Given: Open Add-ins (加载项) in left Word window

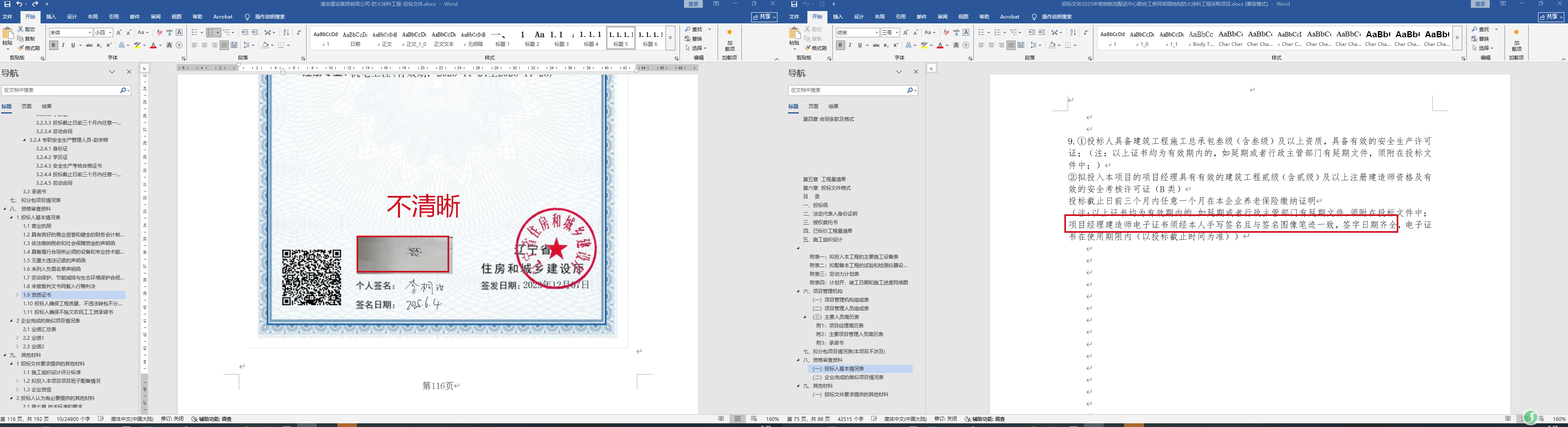Looking at the screenshot, I should pos(729,40).
